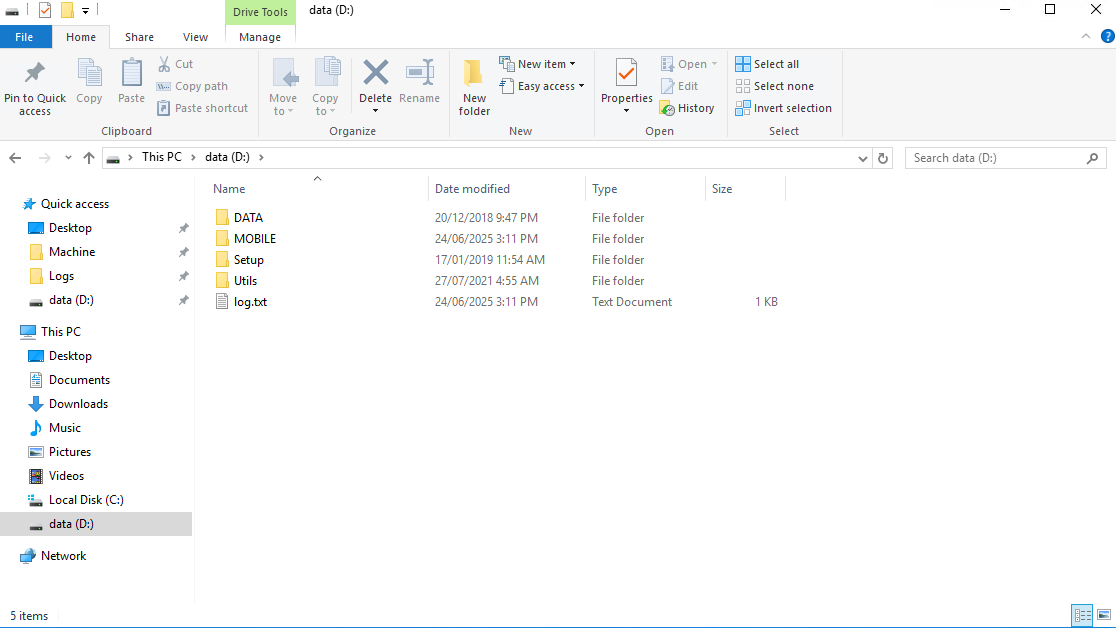Sort files by Date modified column
This screenshot has height=628, width=1116.
click(472, 189)
